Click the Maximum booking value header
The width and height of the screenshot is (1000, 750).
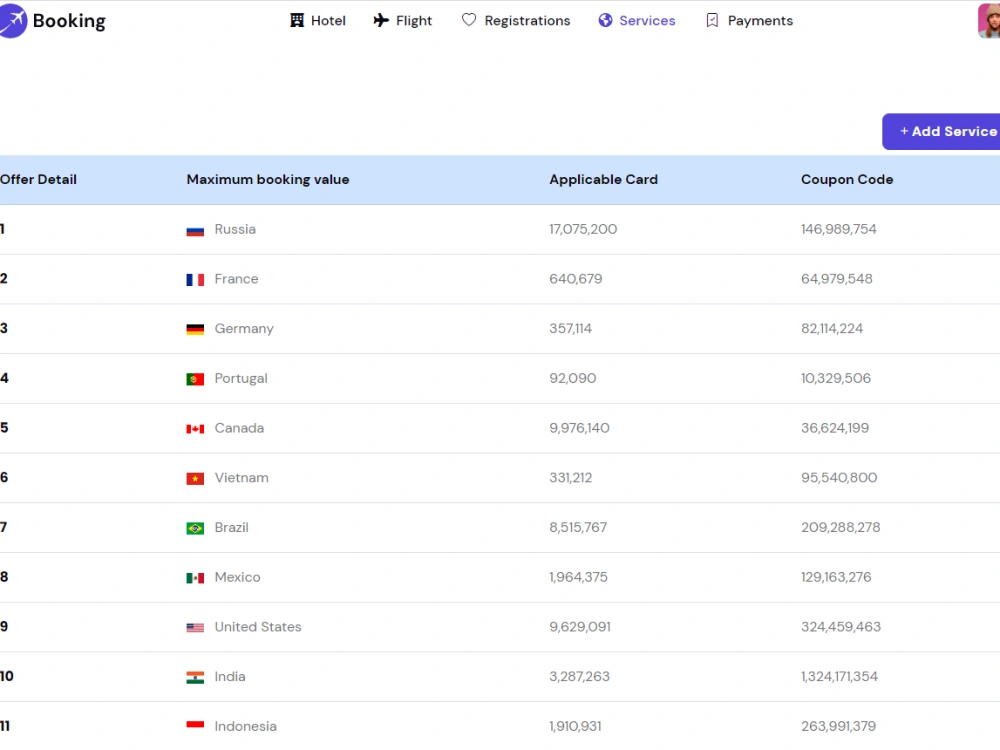pyautogui.click(x=268, y=179)
